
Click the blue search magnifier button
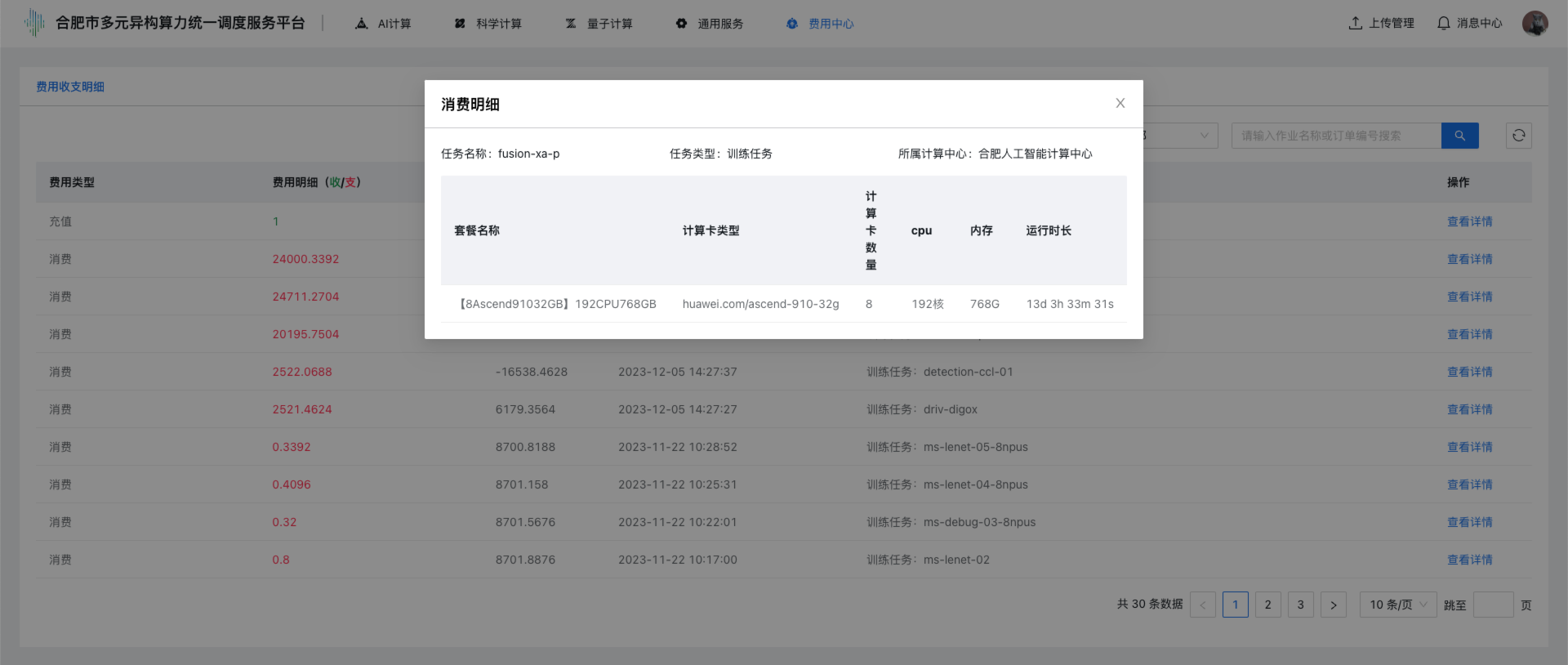pyautogui.click(x=1459, y=136)
